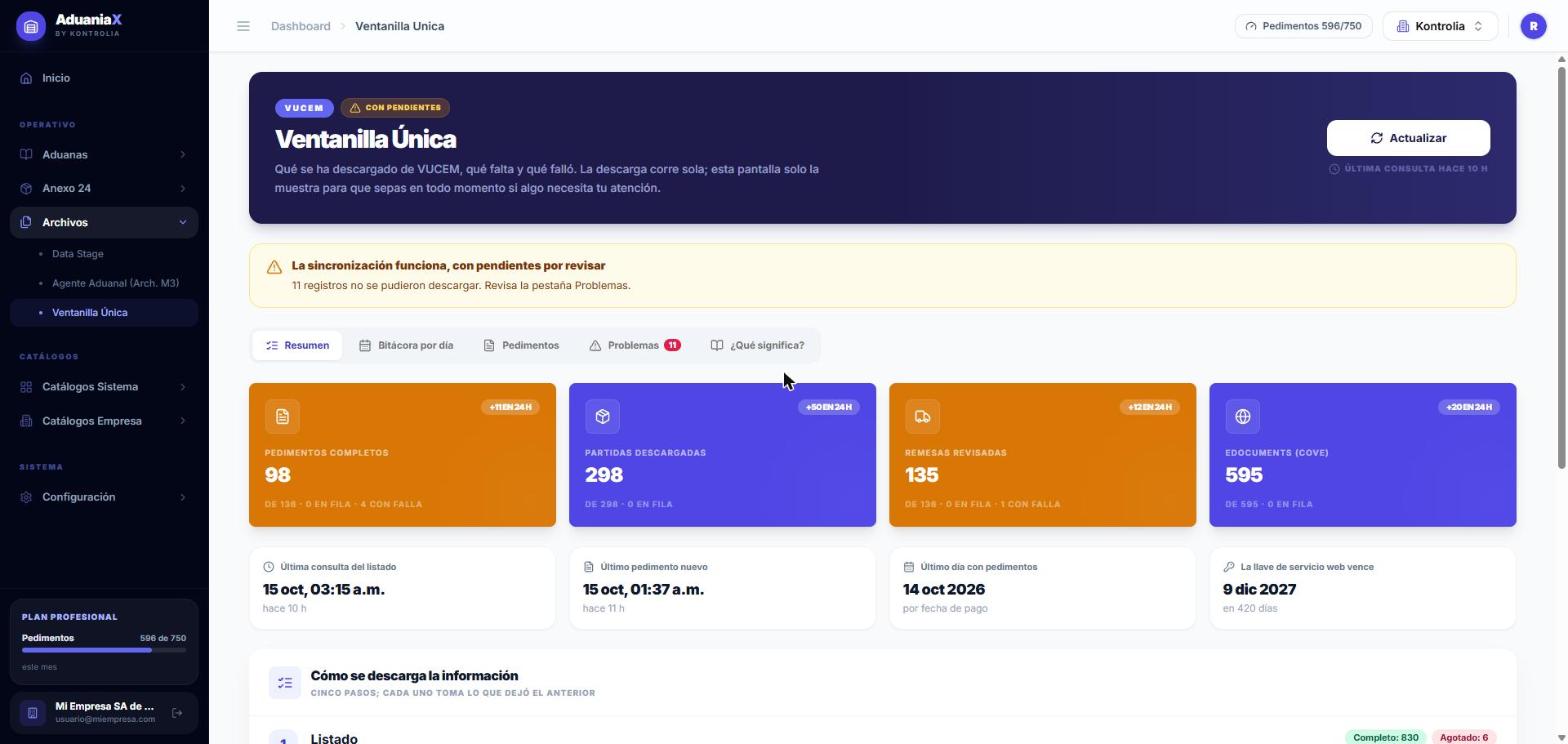This screenshot has width=1568, height=744.
Task: Open the Kontrolia company switcher dropdown
Action: [x=1440, y=26]
